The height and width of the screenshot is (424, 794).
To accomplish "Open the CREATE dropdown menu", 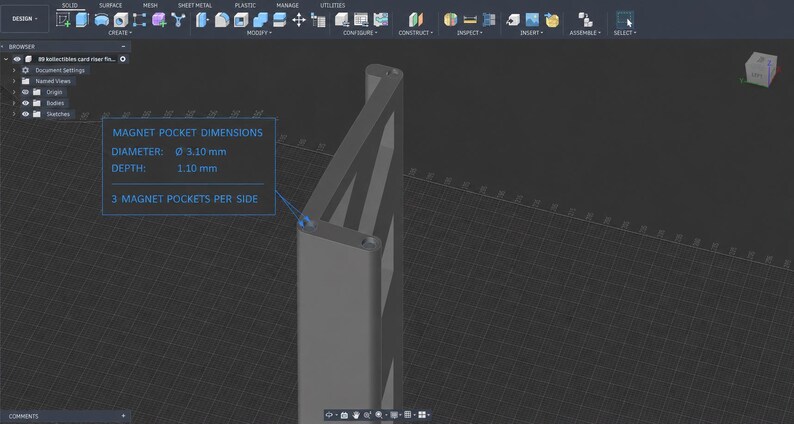I will (x=120, y=33).
